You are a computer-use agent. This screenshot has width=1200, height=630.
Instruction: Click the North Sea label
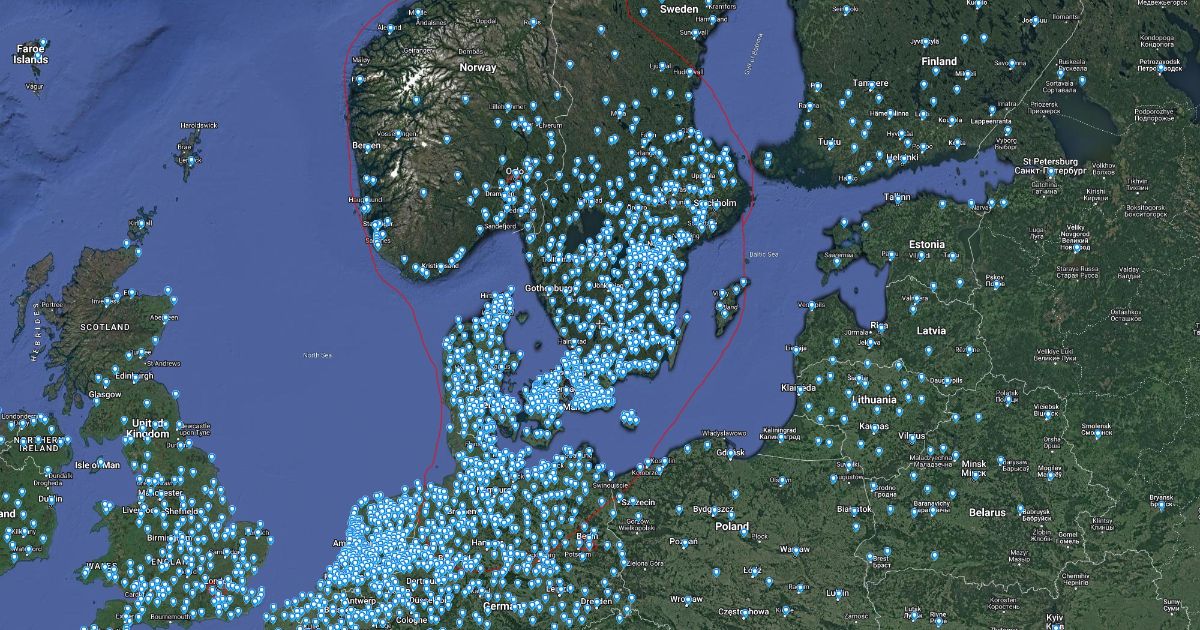pos(317,355)
